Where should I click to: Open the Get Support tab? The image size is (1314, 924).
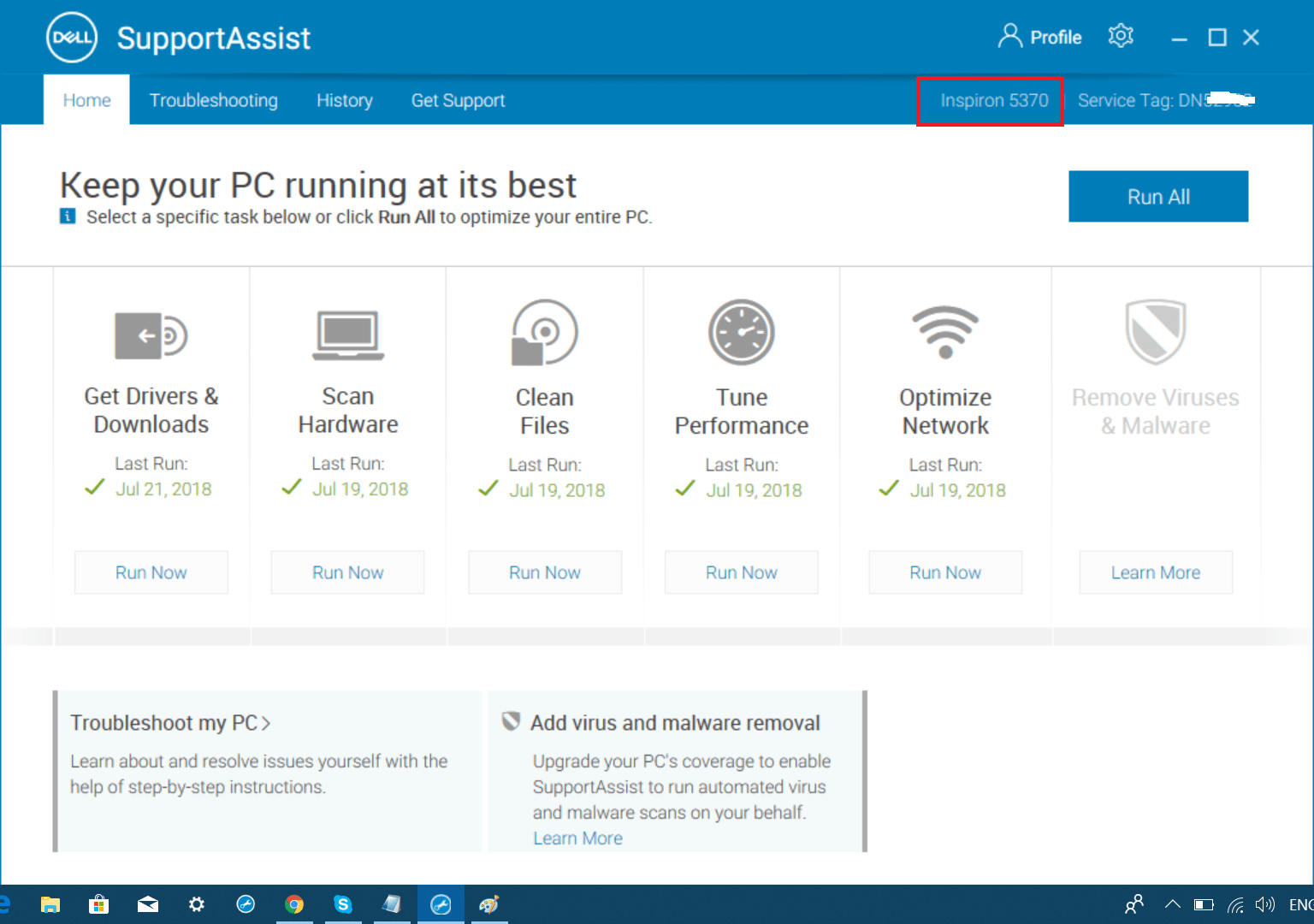pyautogui.click(x=459, y=100)
